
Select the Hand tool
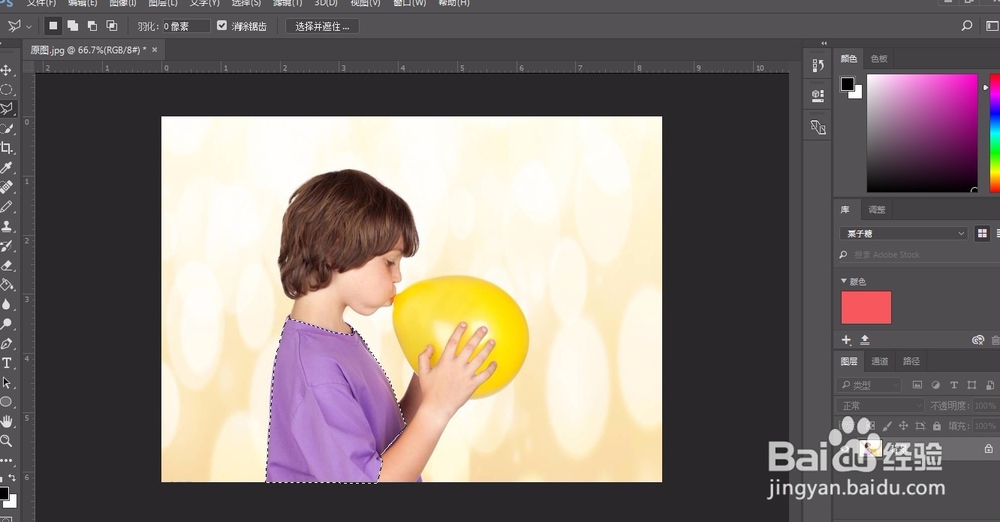[x=6, y=421]
